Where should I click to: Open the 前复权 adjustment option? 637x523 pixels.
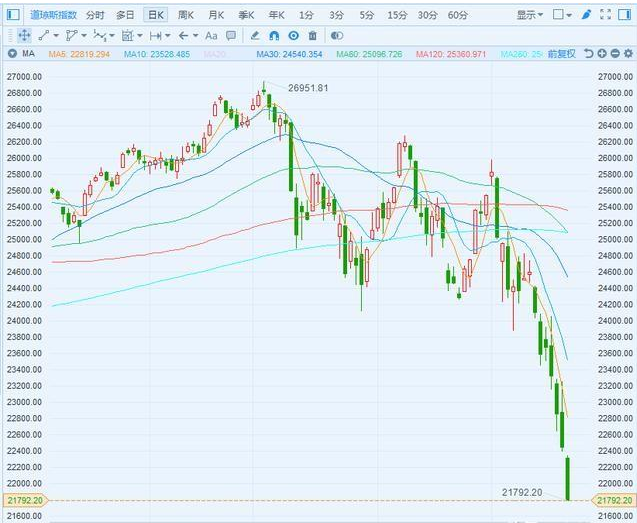pyautogui.click(x=562, y=54)
